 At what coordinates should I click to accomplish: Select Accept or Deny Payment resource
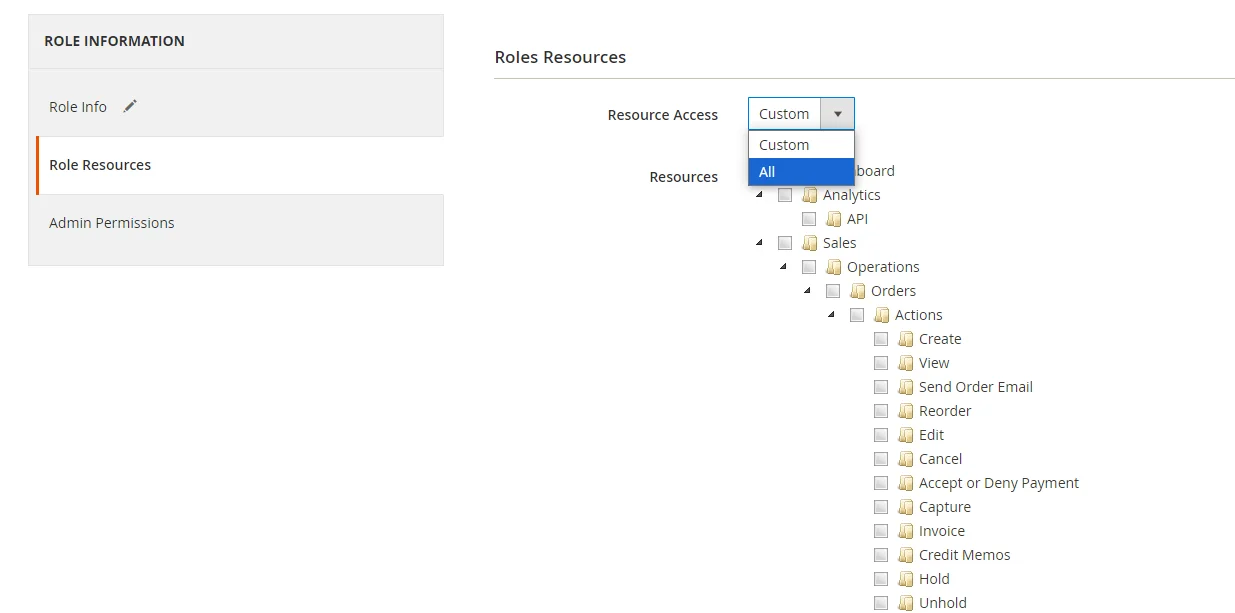998,483
